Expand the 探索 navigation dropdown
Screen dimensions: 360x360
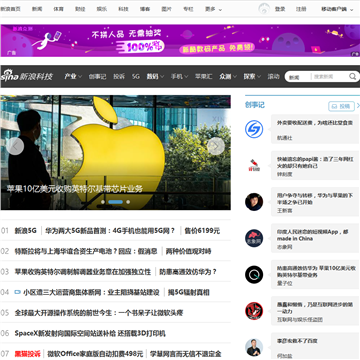pos(252,76)
